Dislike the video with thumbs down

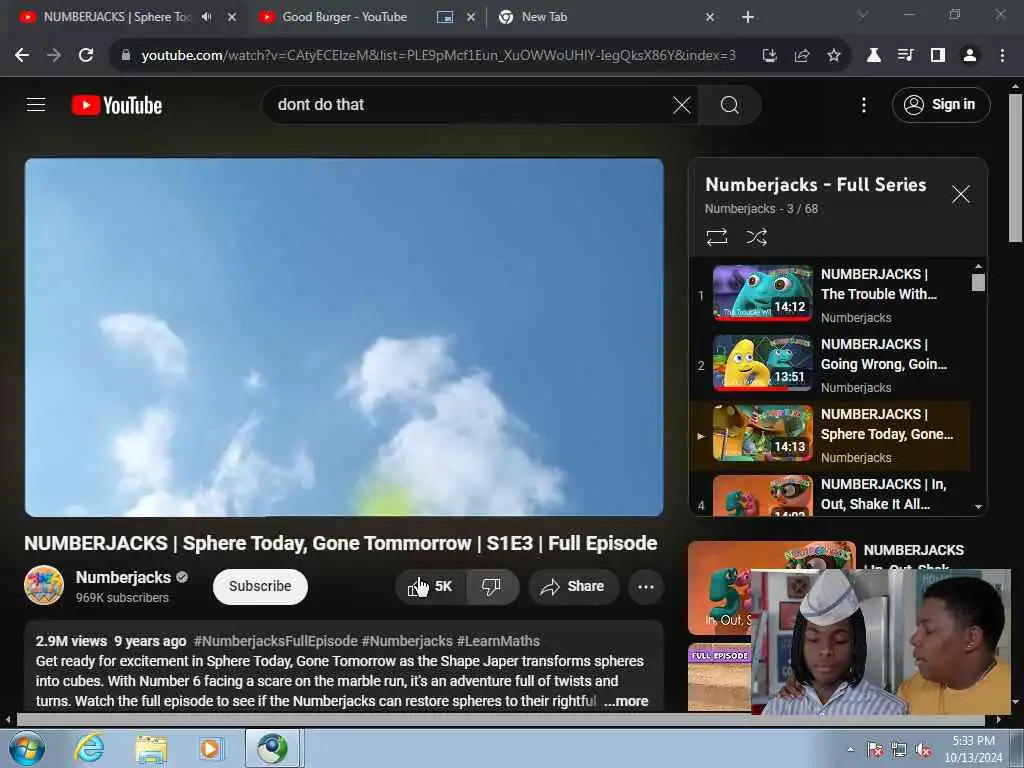click(x=492, y=586)
